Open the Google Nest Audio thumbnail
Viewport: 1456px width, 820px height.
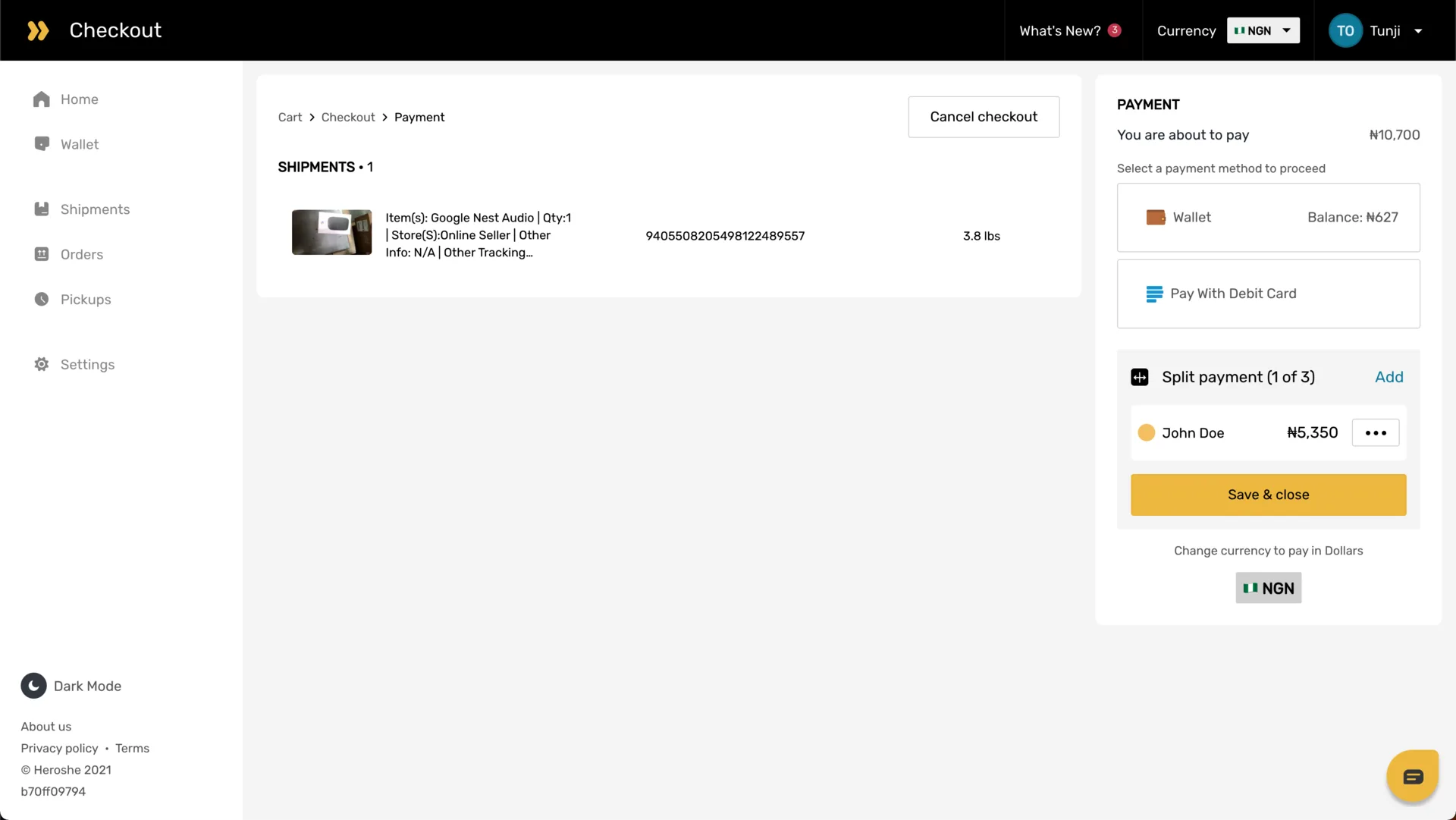[331, 232]
